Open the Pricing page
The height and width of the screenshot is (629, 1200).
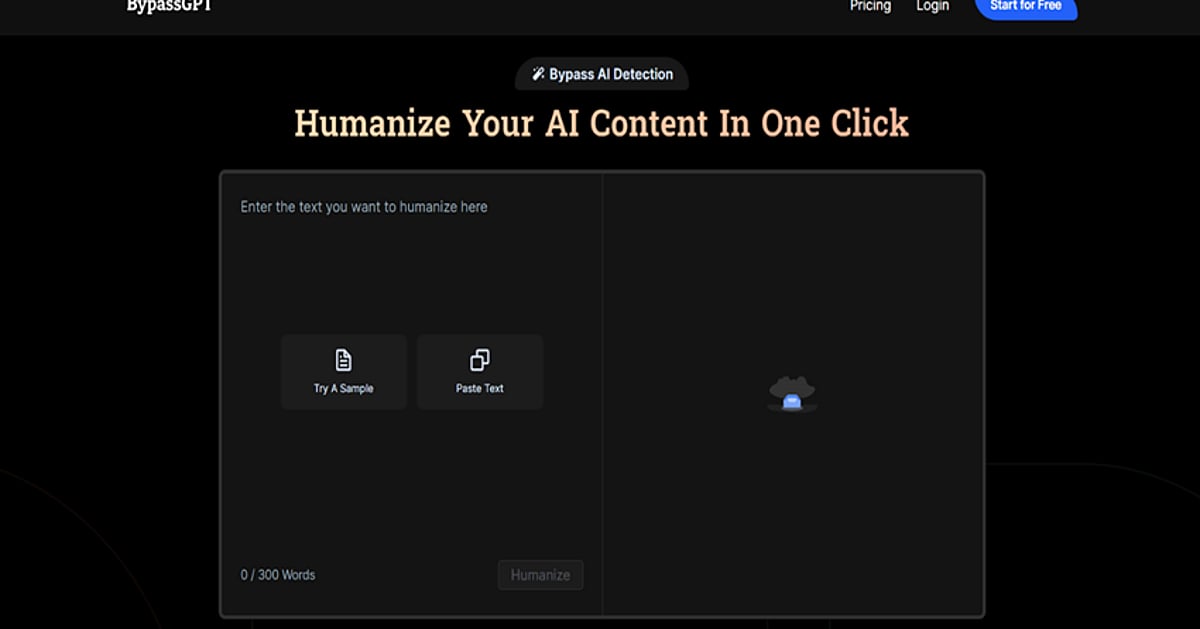[x=870, y=6]
